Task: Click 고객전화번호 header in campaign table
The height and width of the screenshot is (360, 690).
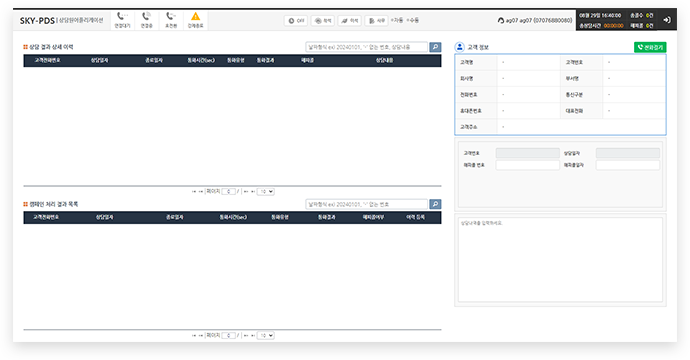Action: [46, 217]
